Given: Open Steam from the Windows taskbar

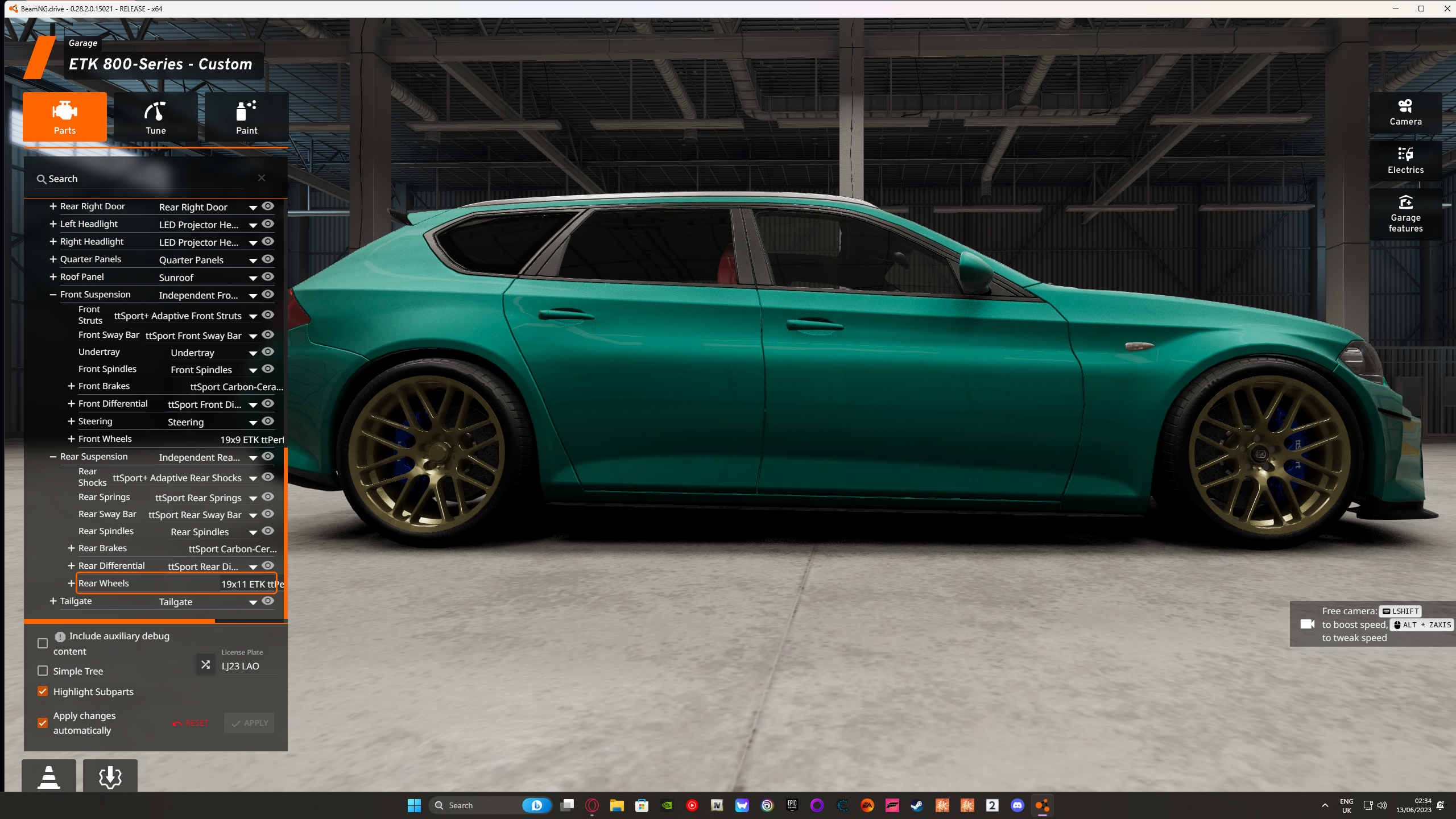Looking at the screenshot, I should 917,805.
